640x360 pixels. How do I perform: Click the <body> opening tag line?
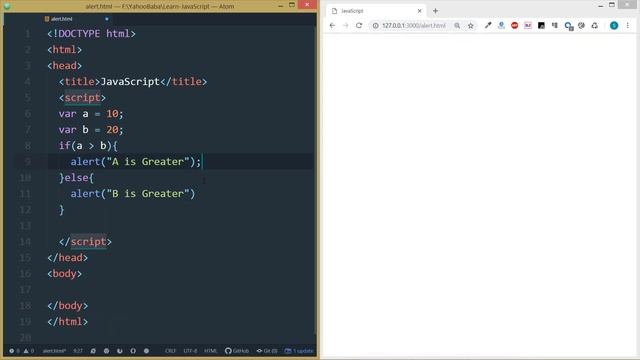pyautogui.click(x=64, y=273)
